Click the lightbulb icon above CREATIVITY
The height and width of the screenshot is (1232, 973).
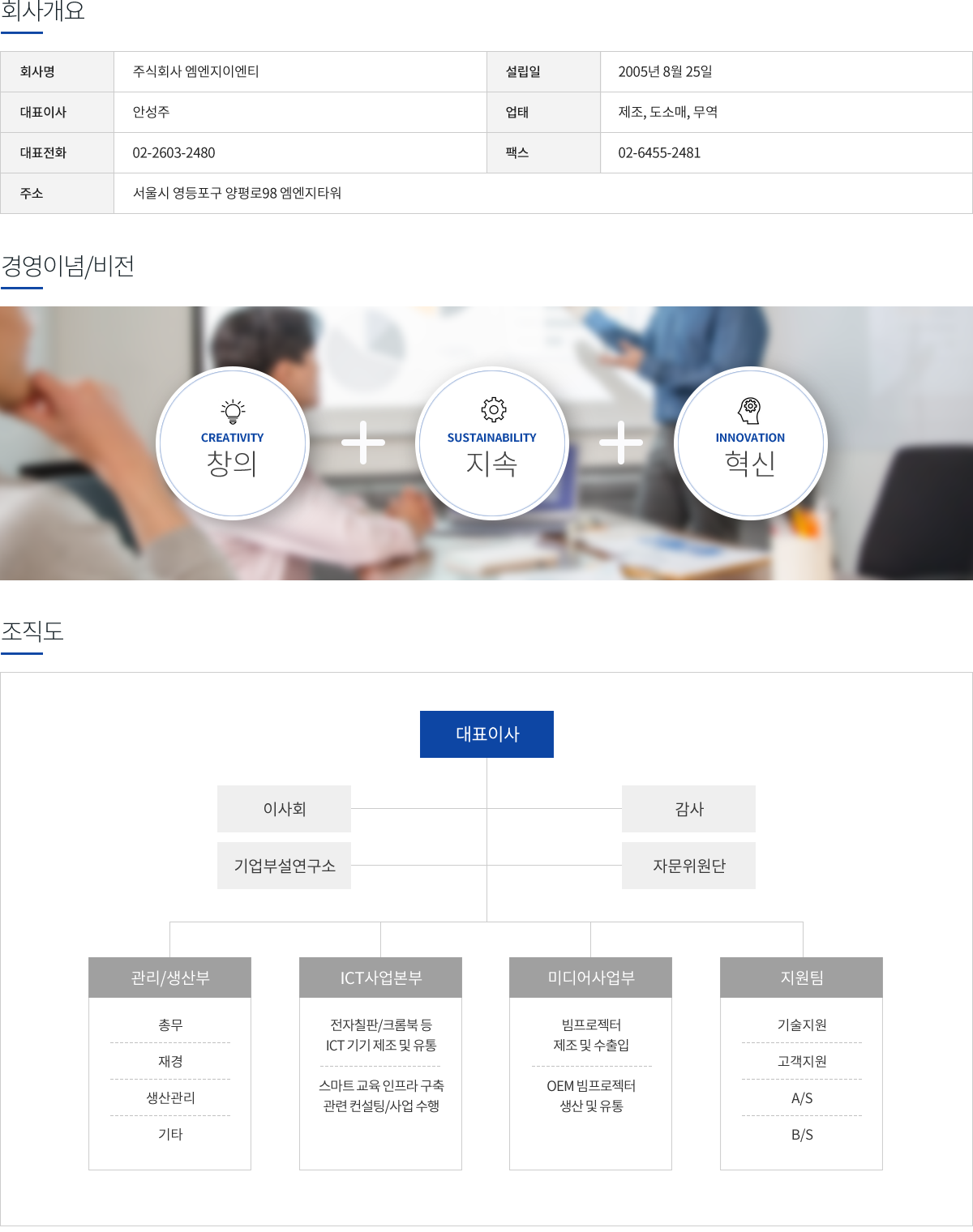click(x=234, y=411)
